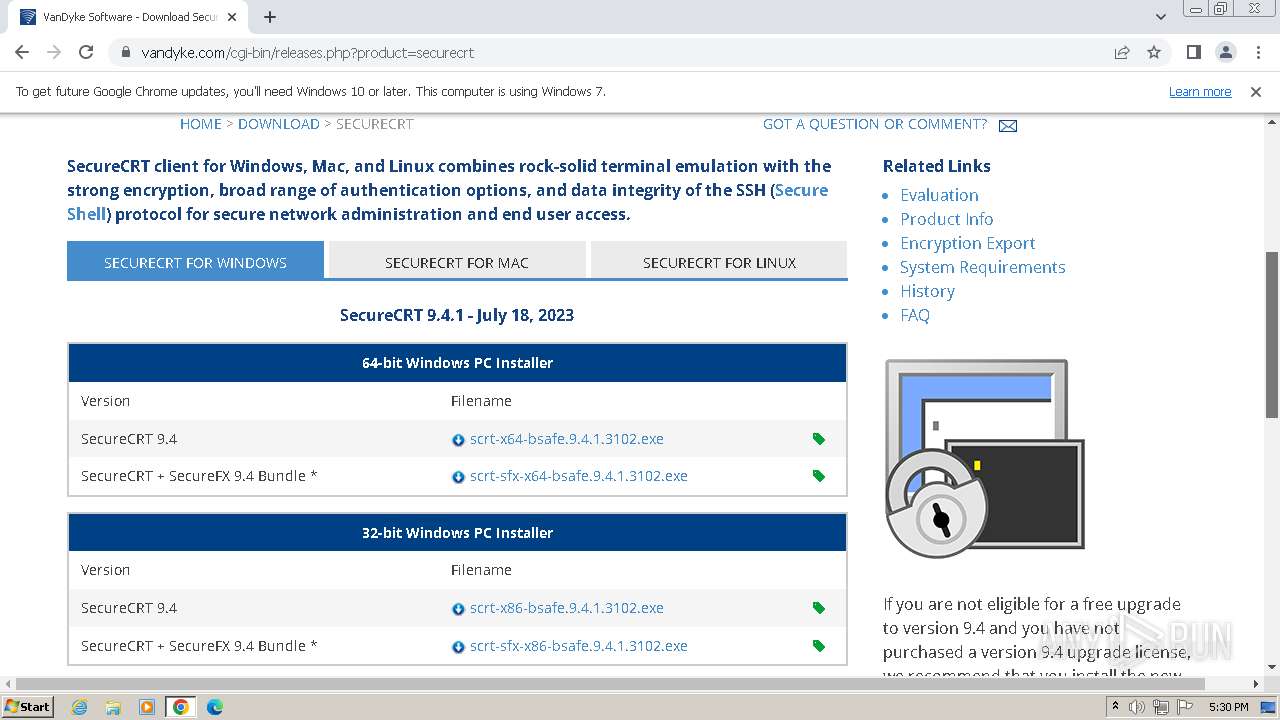Select the Chrome taskbar button
1280x720 pixels.
pyautogui.click(x=181, y=707)
